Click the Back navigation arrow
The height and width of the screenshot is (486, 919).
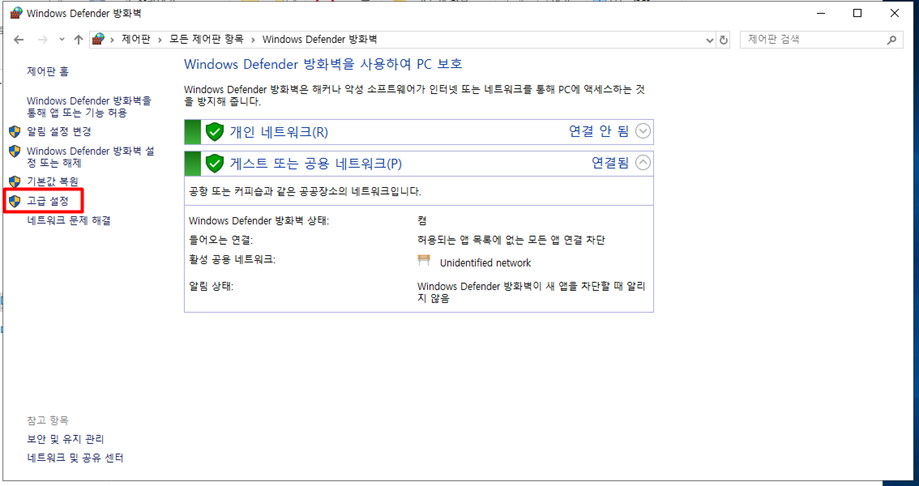(x=19, y=40)
